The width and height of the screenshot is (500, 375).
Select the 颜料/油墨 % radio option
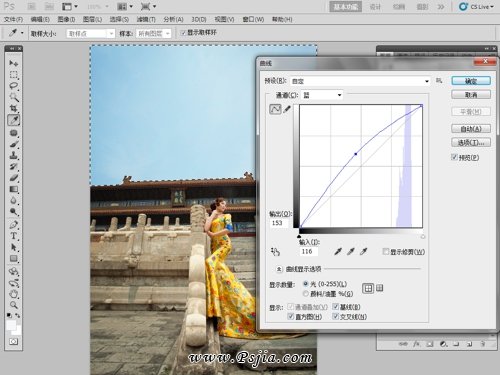(x=305, y=294)
